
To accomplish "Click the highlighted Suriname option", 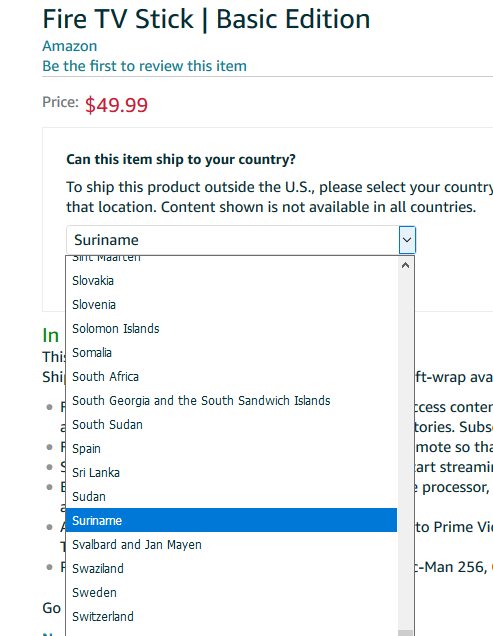I will click(x=231, y=520).
